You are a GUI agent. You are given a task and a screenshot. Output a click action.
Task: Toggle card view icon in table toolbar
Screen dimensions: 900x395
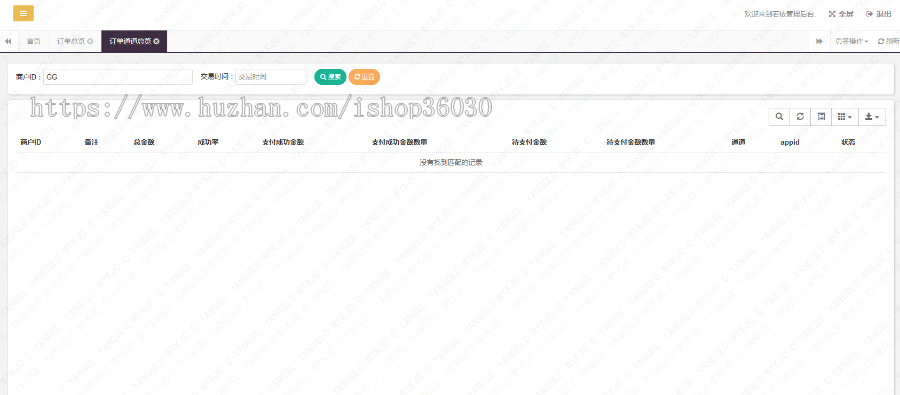pyautogui.click(x=821, y=117)
